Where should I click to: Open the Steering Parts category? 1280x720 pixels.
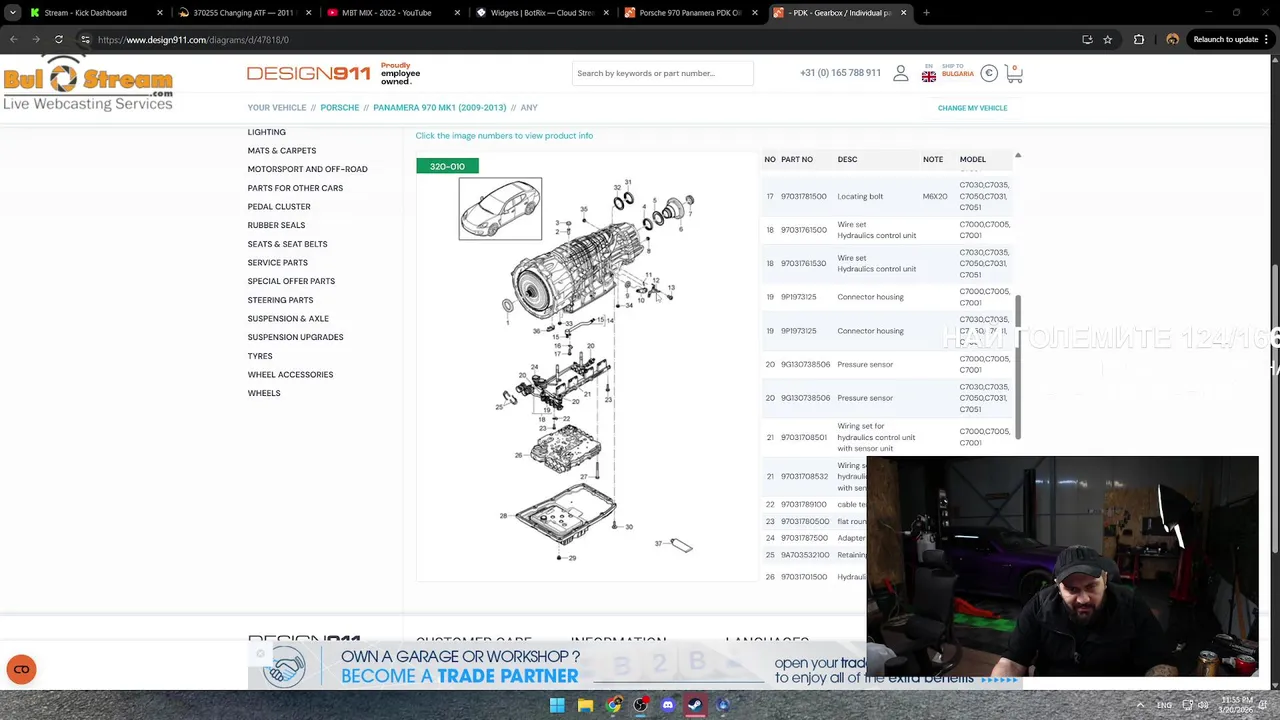(280, 300)
